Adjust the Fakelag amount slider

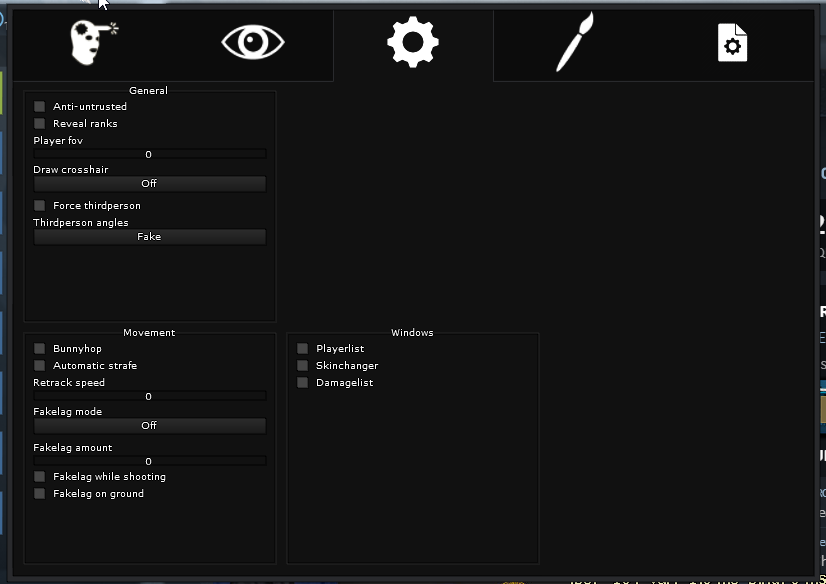(x=150, y=461)
